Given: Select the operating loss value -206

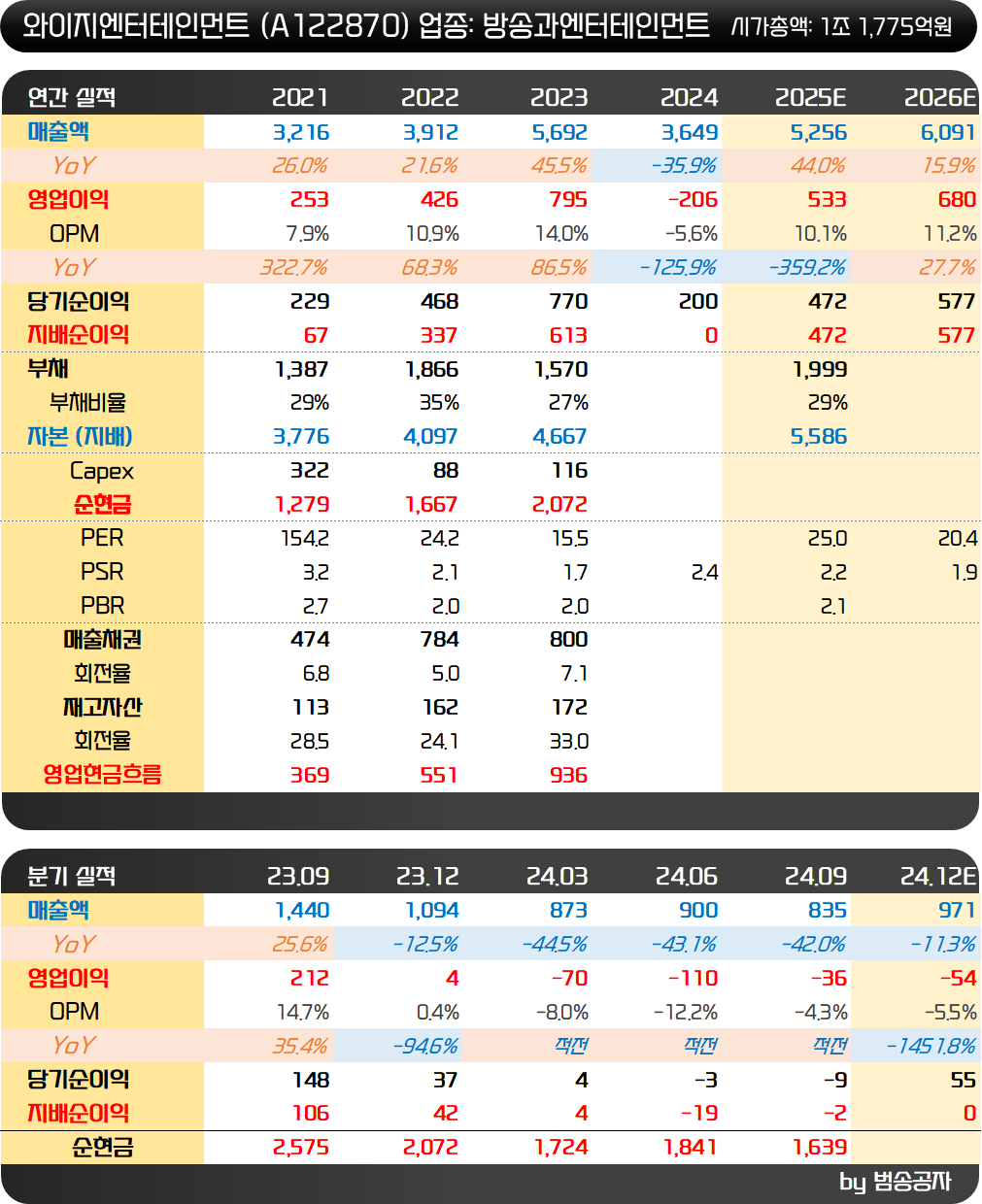Looking at the screenshot, I should 693,200.
